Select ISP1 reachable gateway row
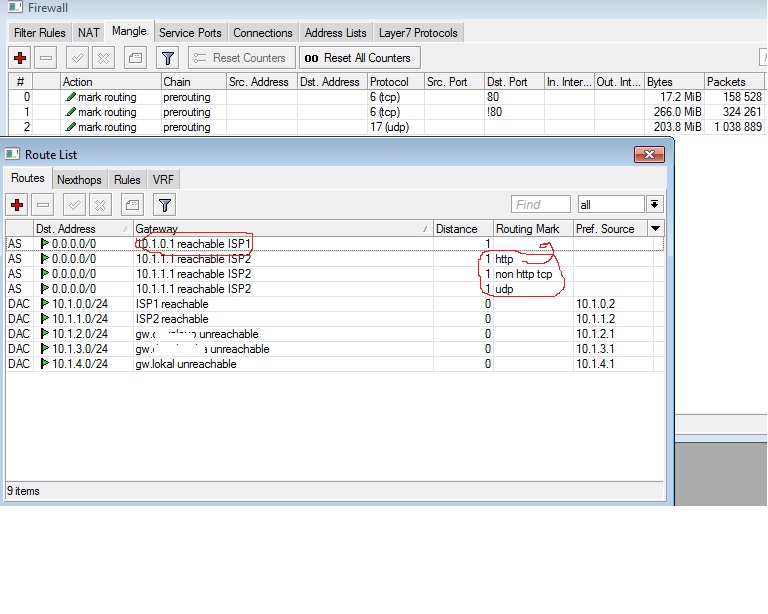This screenshot has width=768, height=614. (x=335, y=304)
